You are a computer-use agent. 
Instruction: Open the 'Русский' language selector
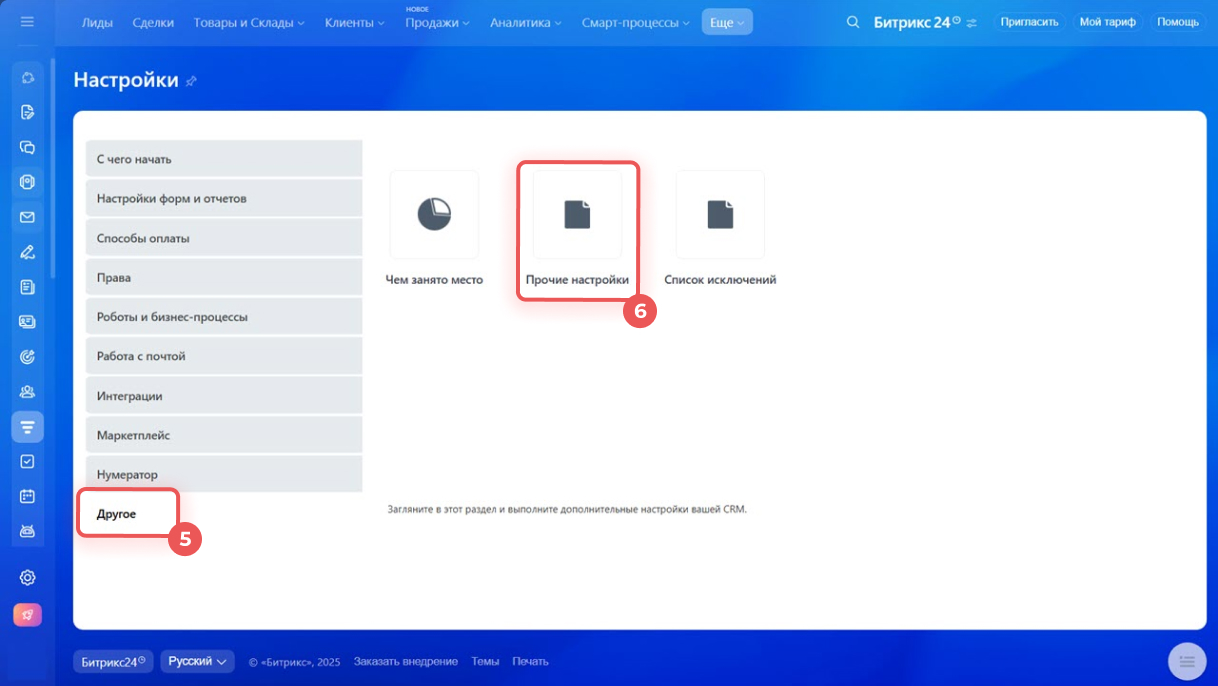pos(197,661)
